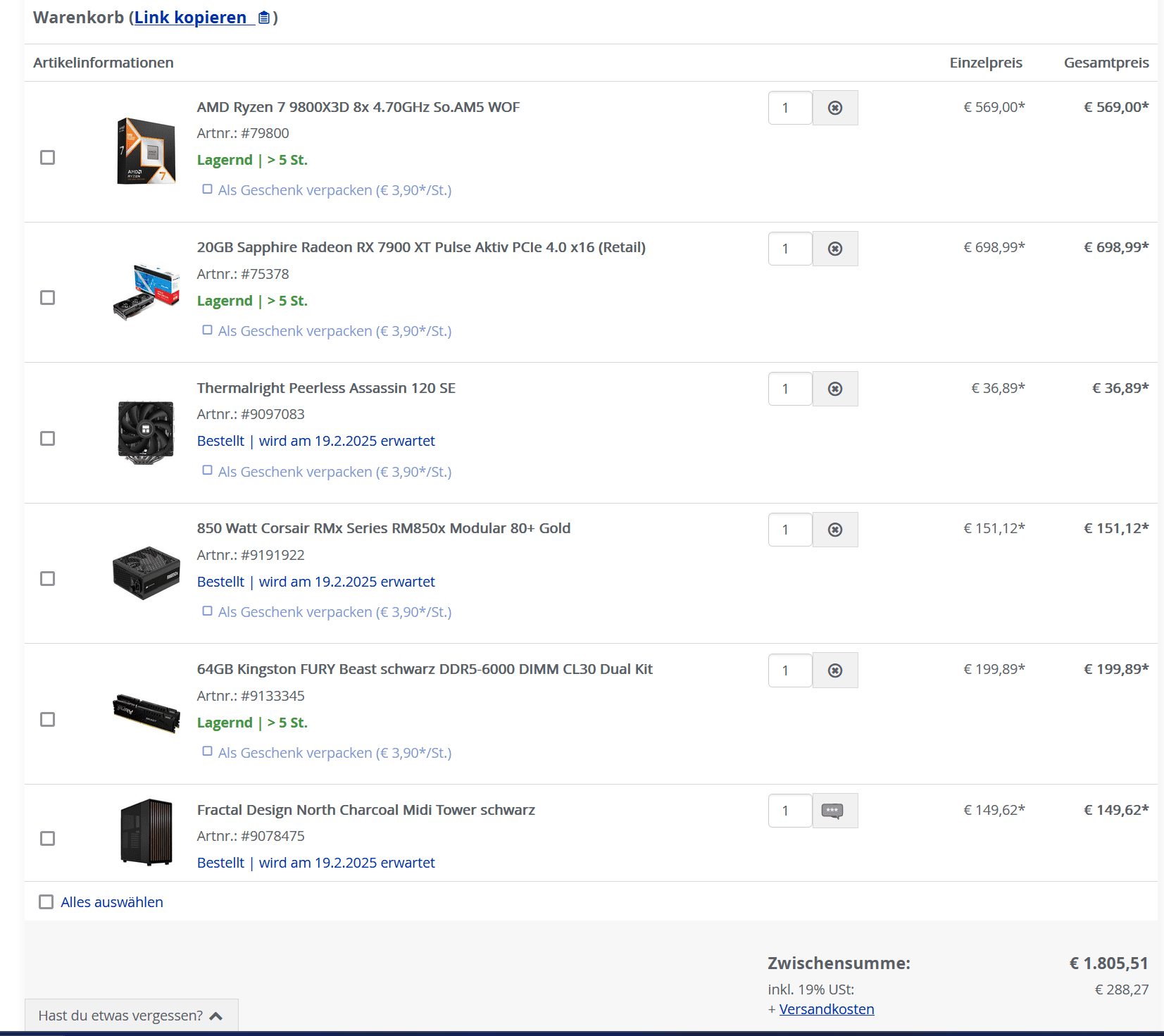Click 'Artnr.: #9078475' text
The image size is (1164, 1036).
pos(251,836)
